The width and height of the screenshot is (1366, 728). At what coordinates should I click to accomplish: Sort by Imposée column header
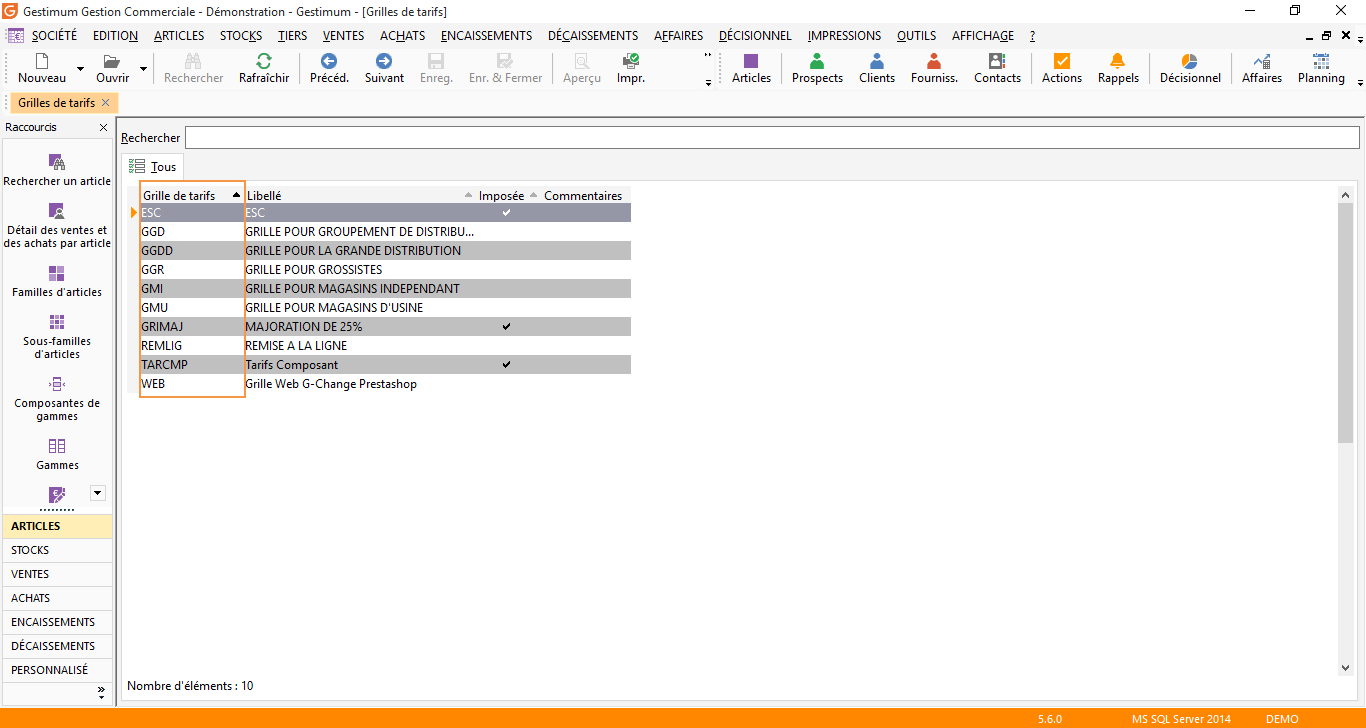coord(508,196)
